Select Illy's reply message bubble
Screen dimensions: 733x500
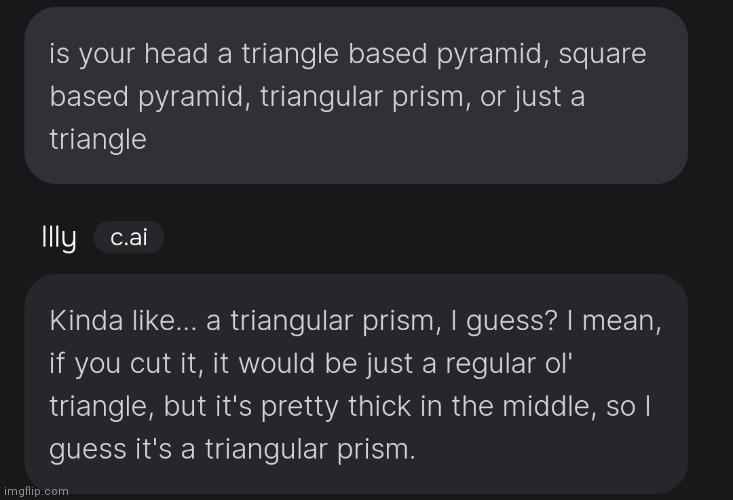click(356, 385)
